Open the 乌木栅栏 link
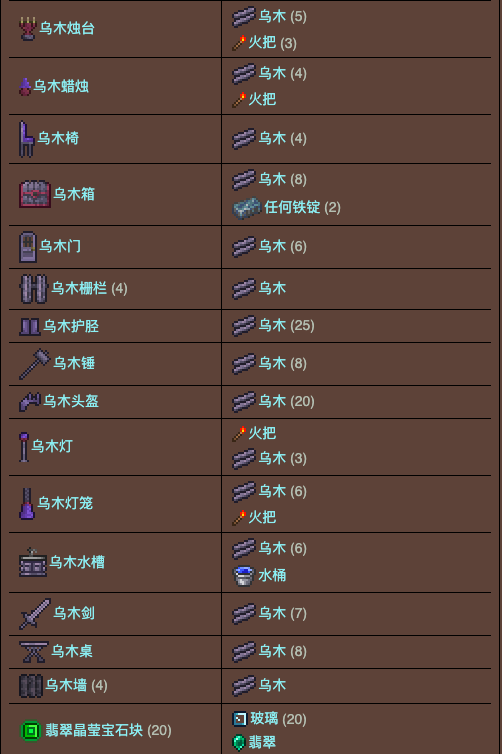This screenshot has height=754, width=502. click(x=79, y=288)
